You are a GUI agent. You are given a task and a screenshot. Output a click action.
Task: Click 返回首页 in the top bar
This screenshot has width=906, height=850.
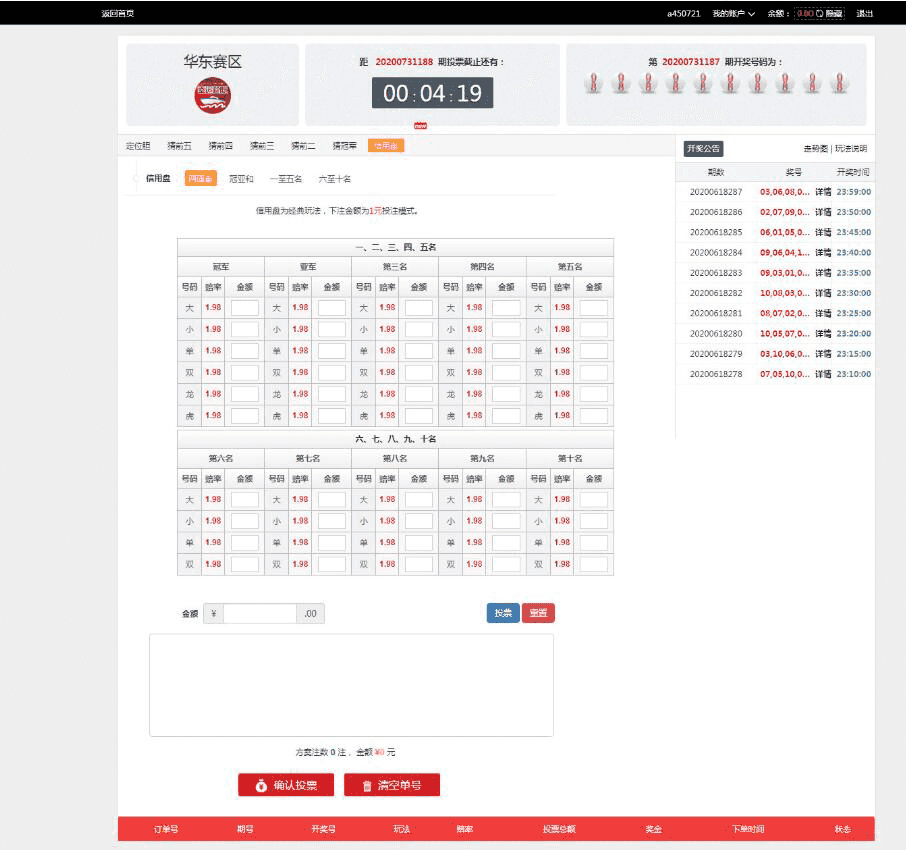tap(118, 13)
